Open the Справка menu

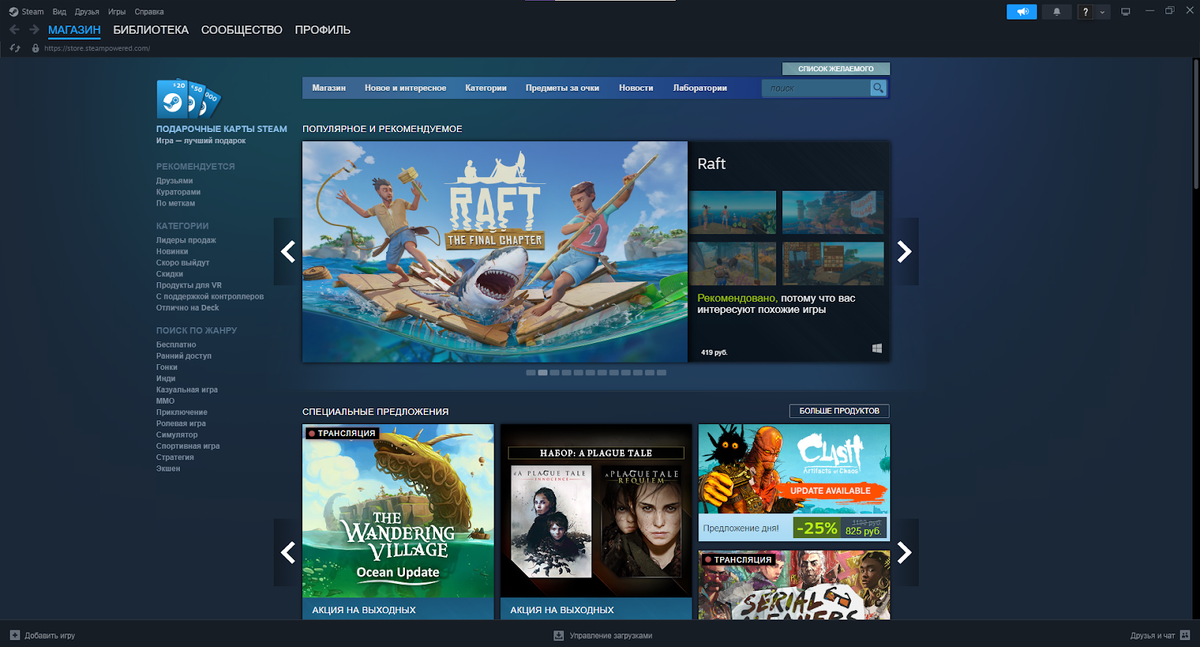tap(149, 12)
